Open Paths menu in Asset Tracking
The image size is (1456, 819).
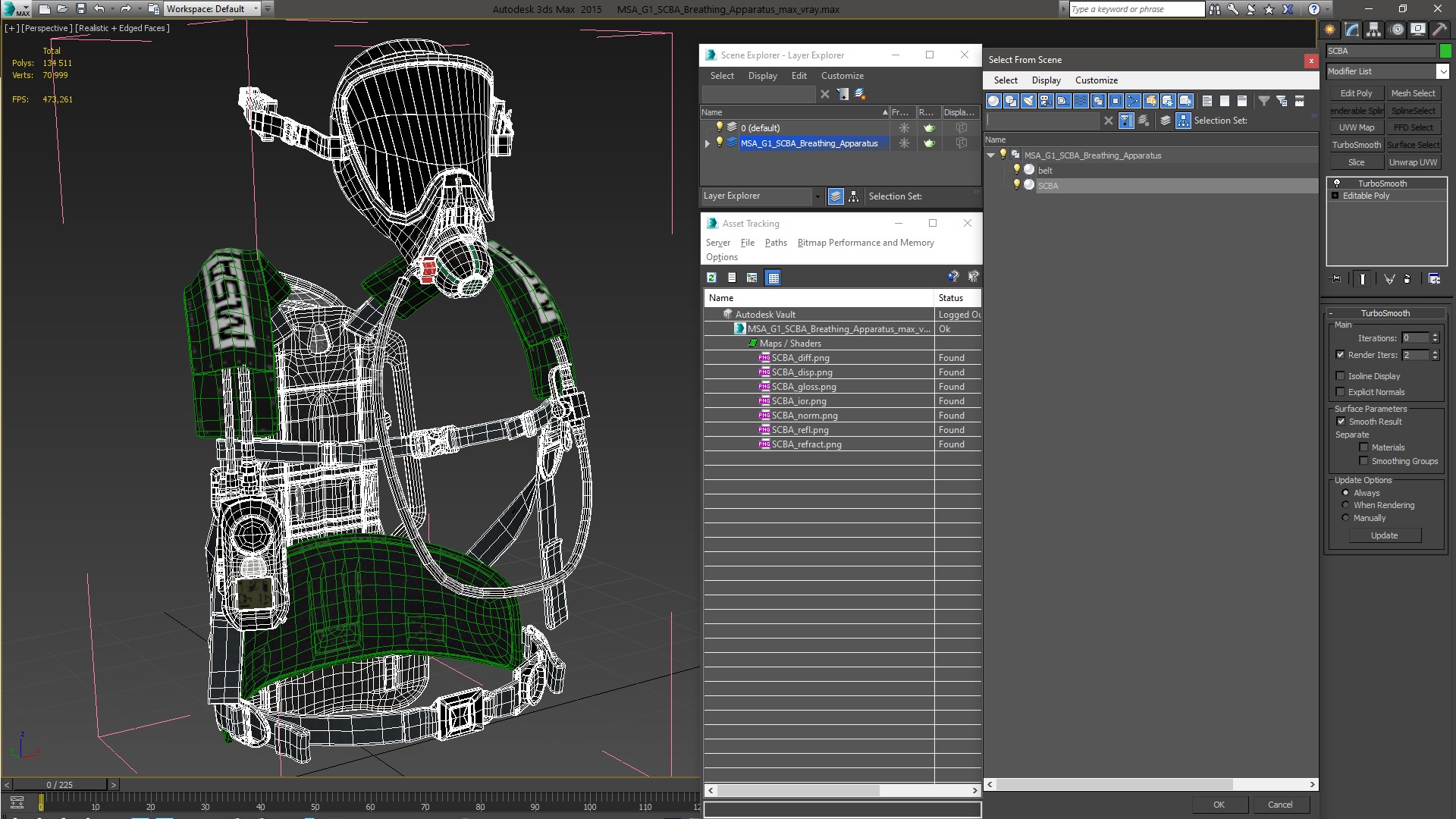pos(776,243)
